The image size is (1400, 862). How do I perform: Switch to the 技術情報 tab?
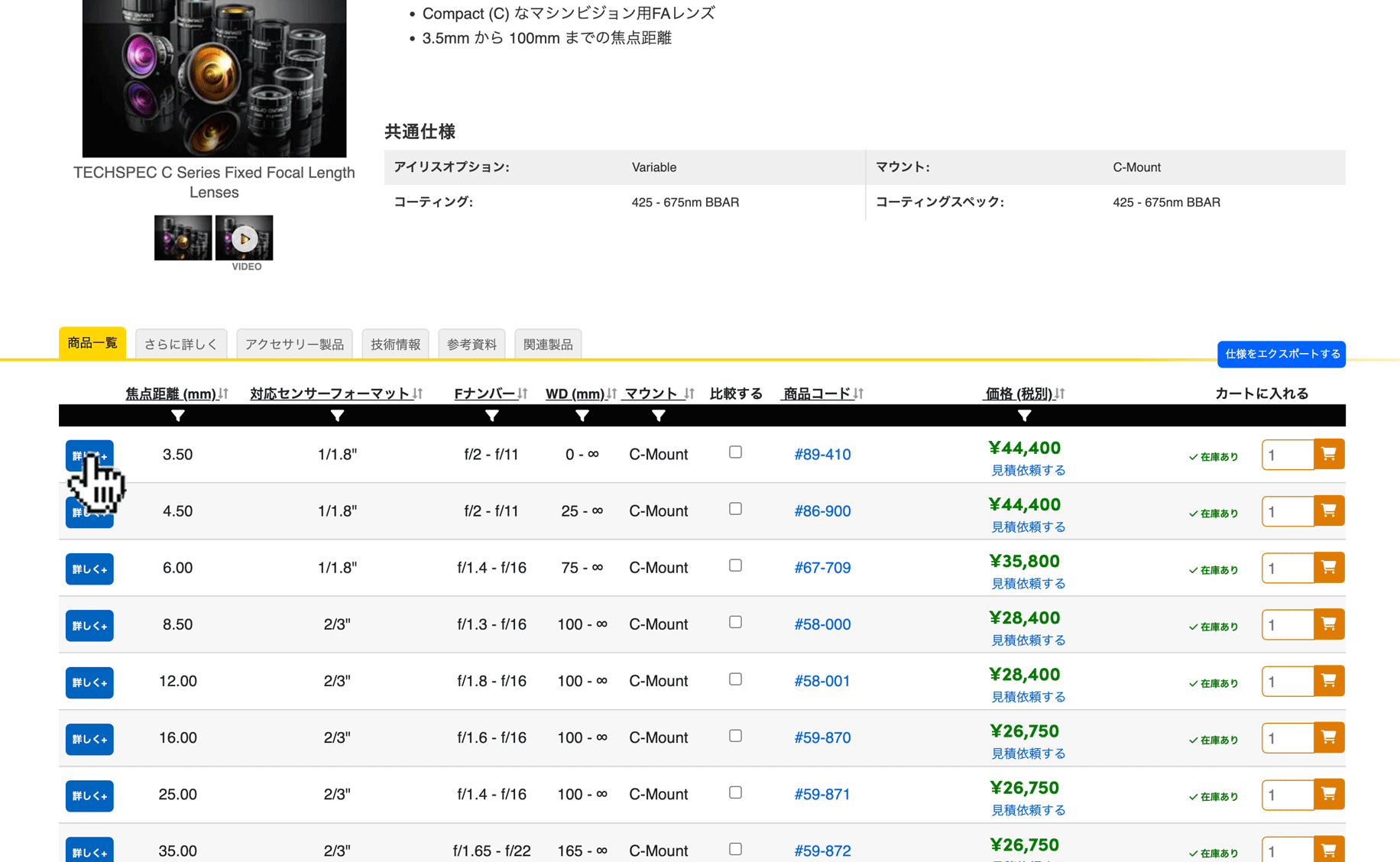click(395, 345)
